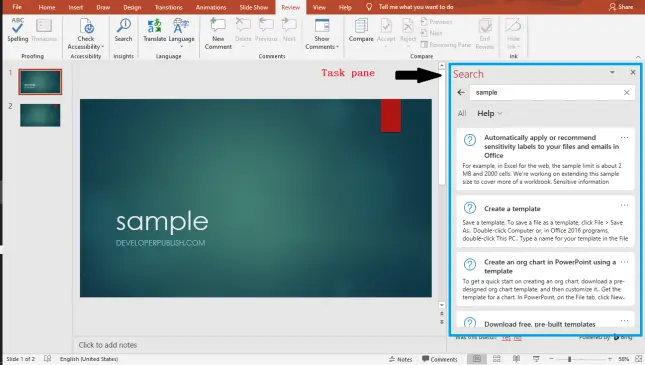
Task: Open the Thesaurus tool
Action: pos(44,30)
